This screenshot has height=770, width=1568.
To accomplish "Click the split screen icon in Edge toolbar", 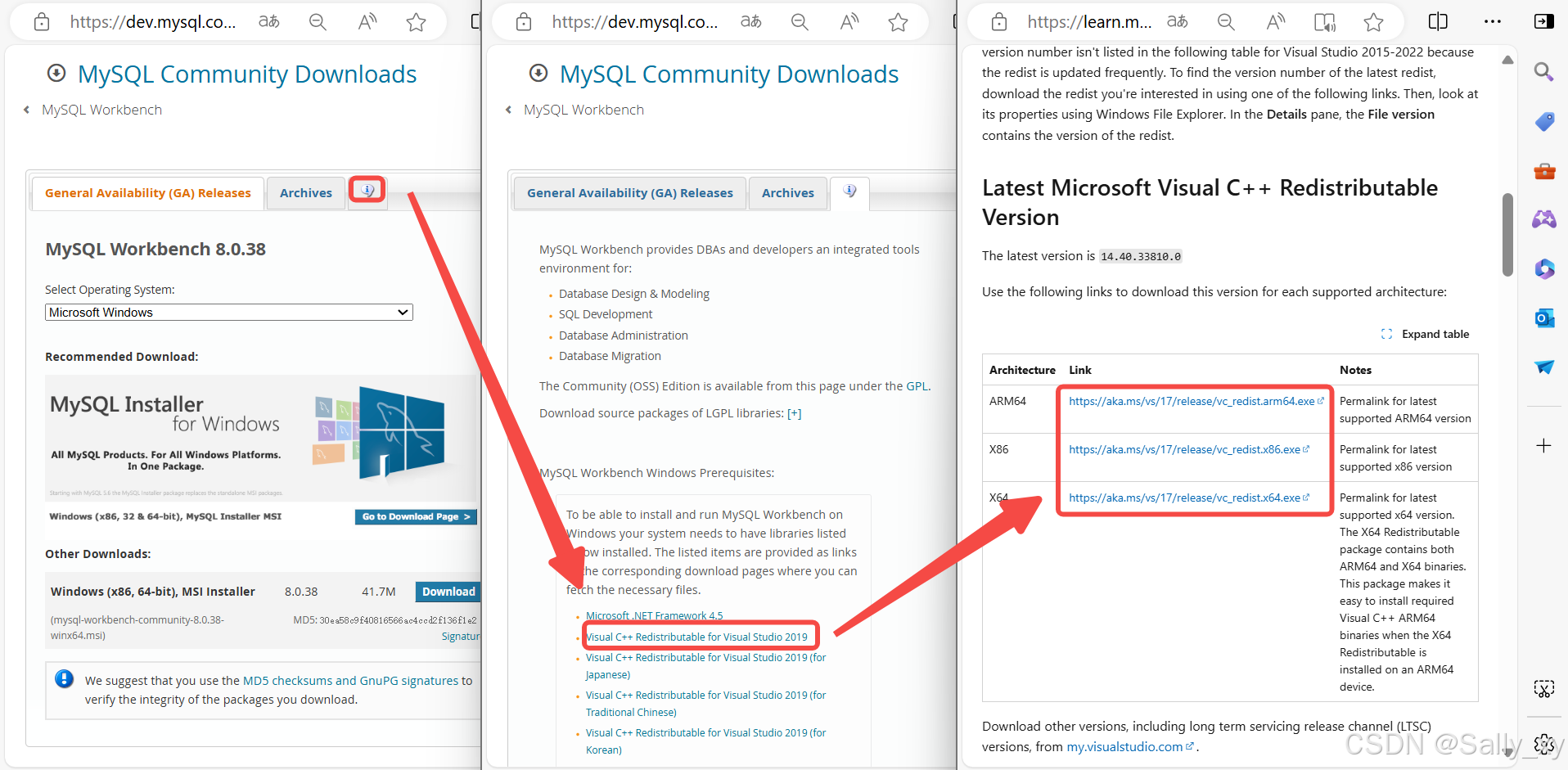I will coord(1438,21).
